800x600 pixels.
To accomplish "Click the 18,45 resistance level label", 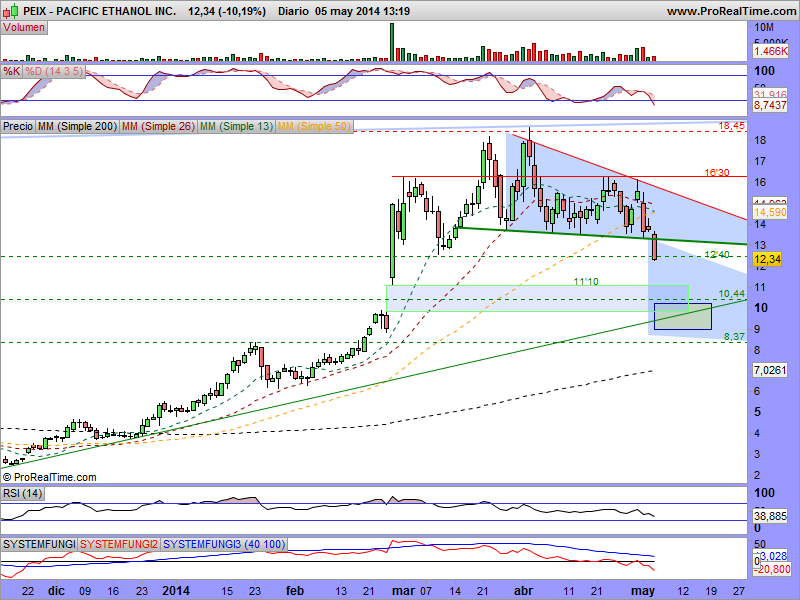I will [732, 126].
